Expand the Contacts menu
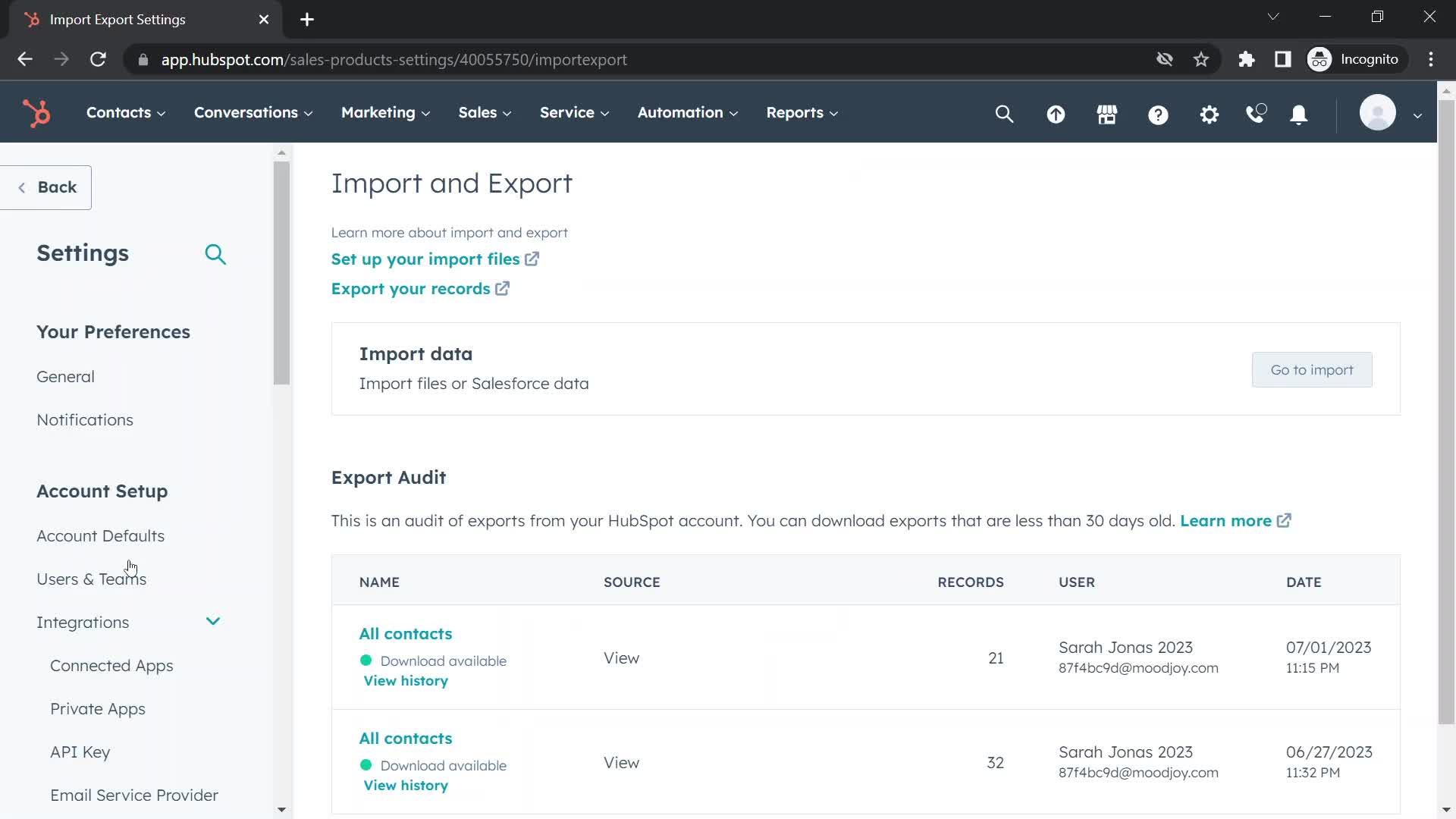The image size is (1456, 819). point(125,113)
